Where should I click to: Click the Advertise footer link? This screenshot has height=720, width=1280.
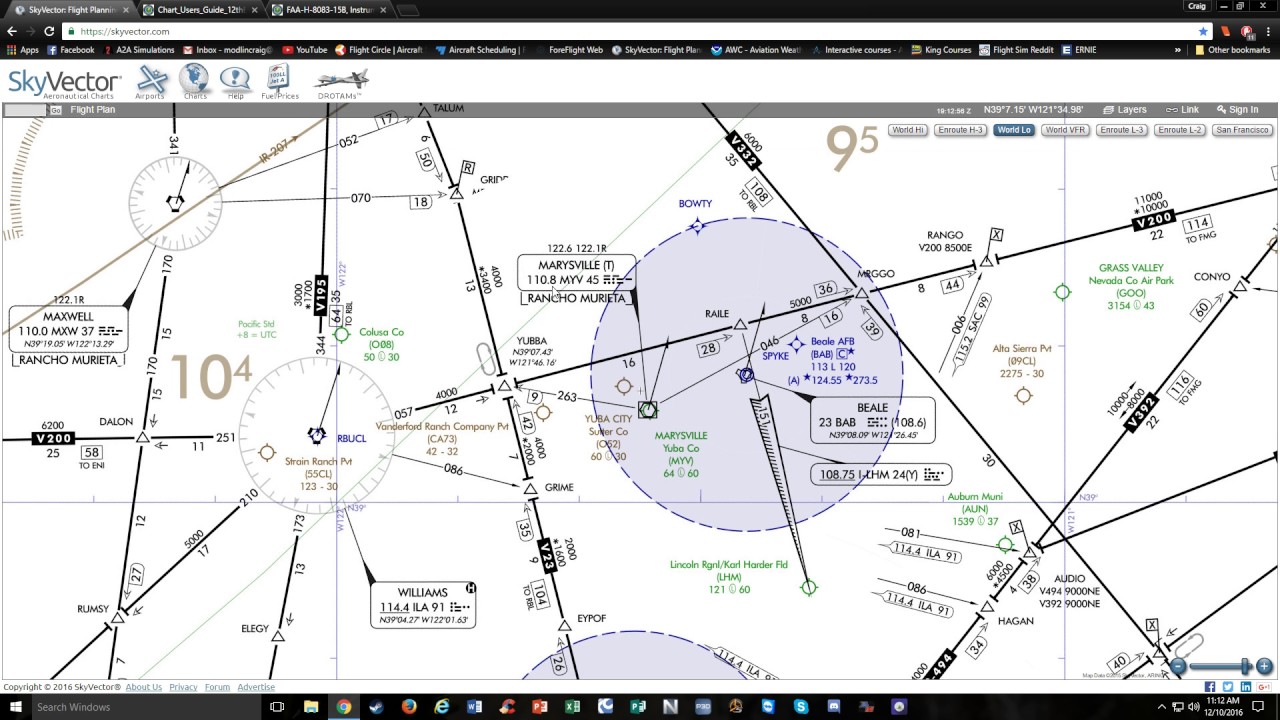pyautogui.click(x=256, y=687)
